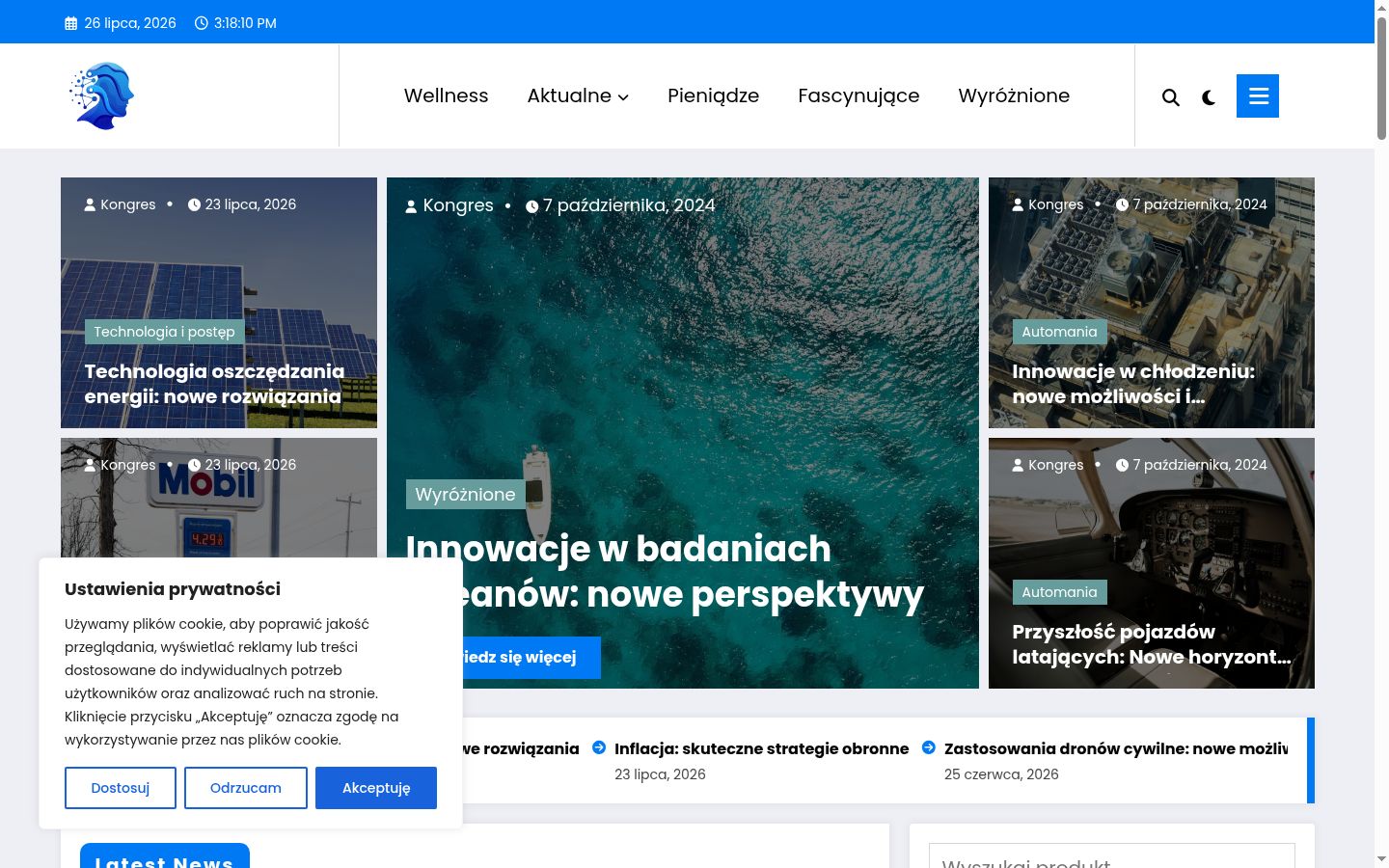Open the Fascynujące menu item
This screenshot has width=1389, height=868.
click(858, 95)
